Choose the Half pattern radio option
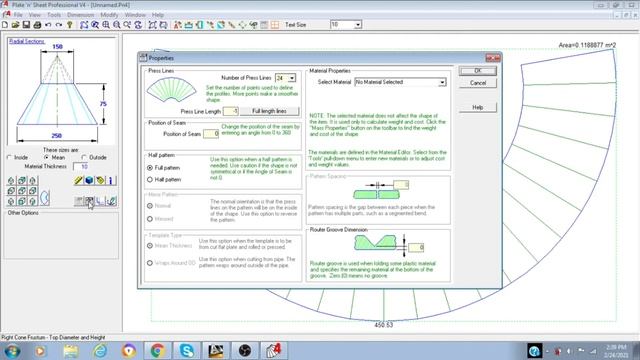640x360 pixels. coord(150,180)
